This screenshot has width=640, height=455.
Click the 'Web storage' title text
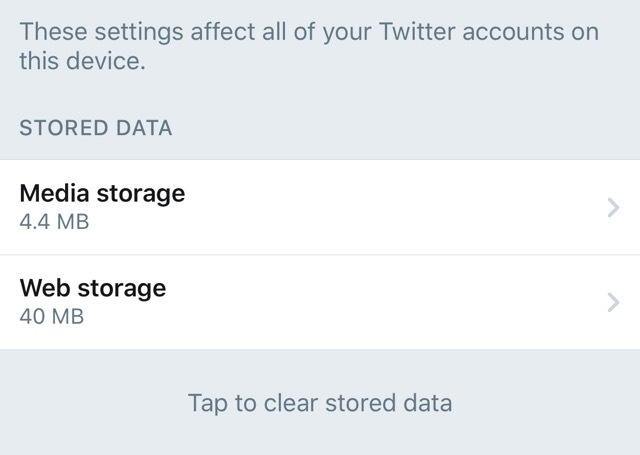[x=92, y=288]
